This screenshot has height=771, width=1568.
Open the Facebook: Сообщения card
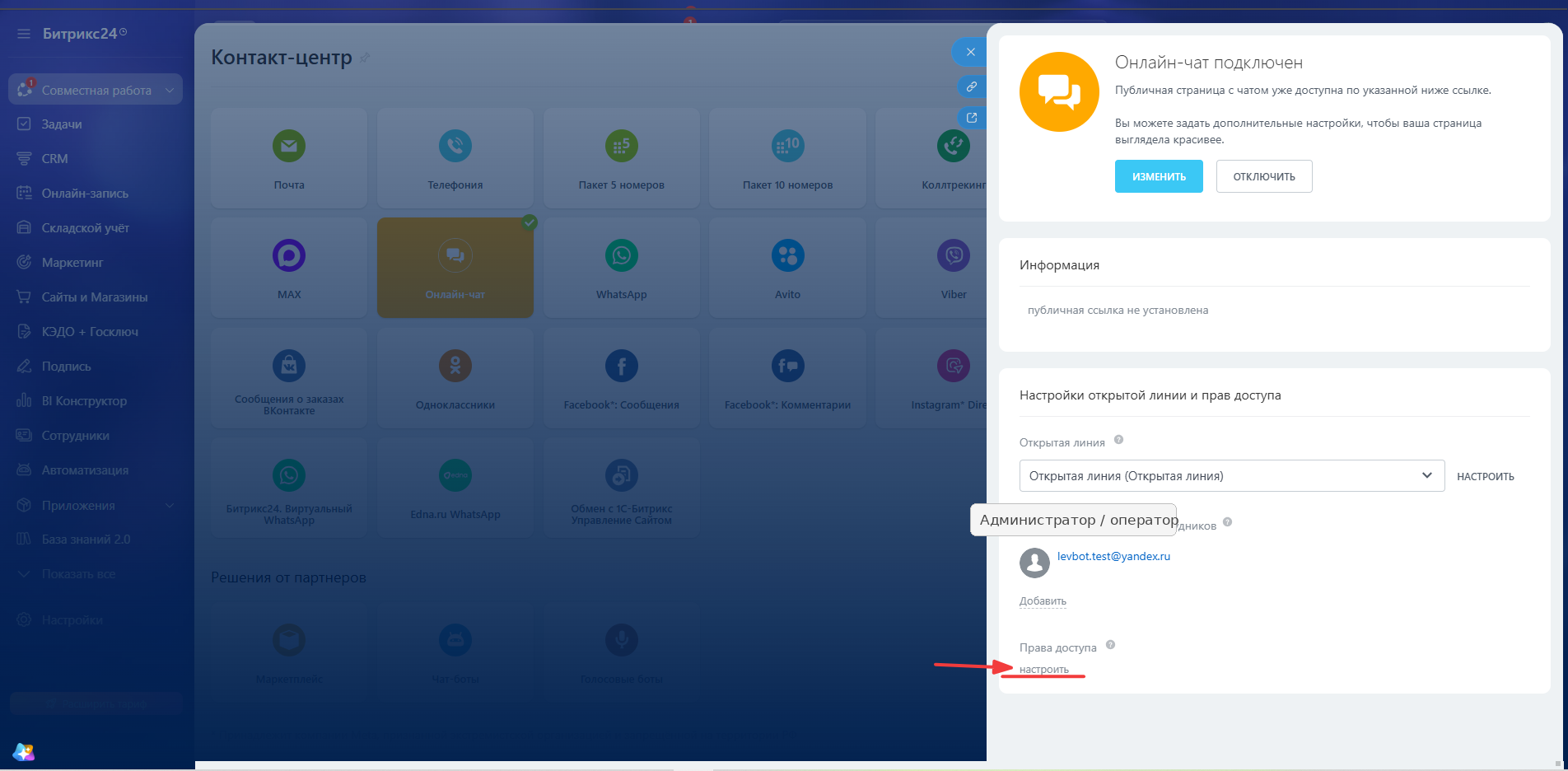(622, 378)
